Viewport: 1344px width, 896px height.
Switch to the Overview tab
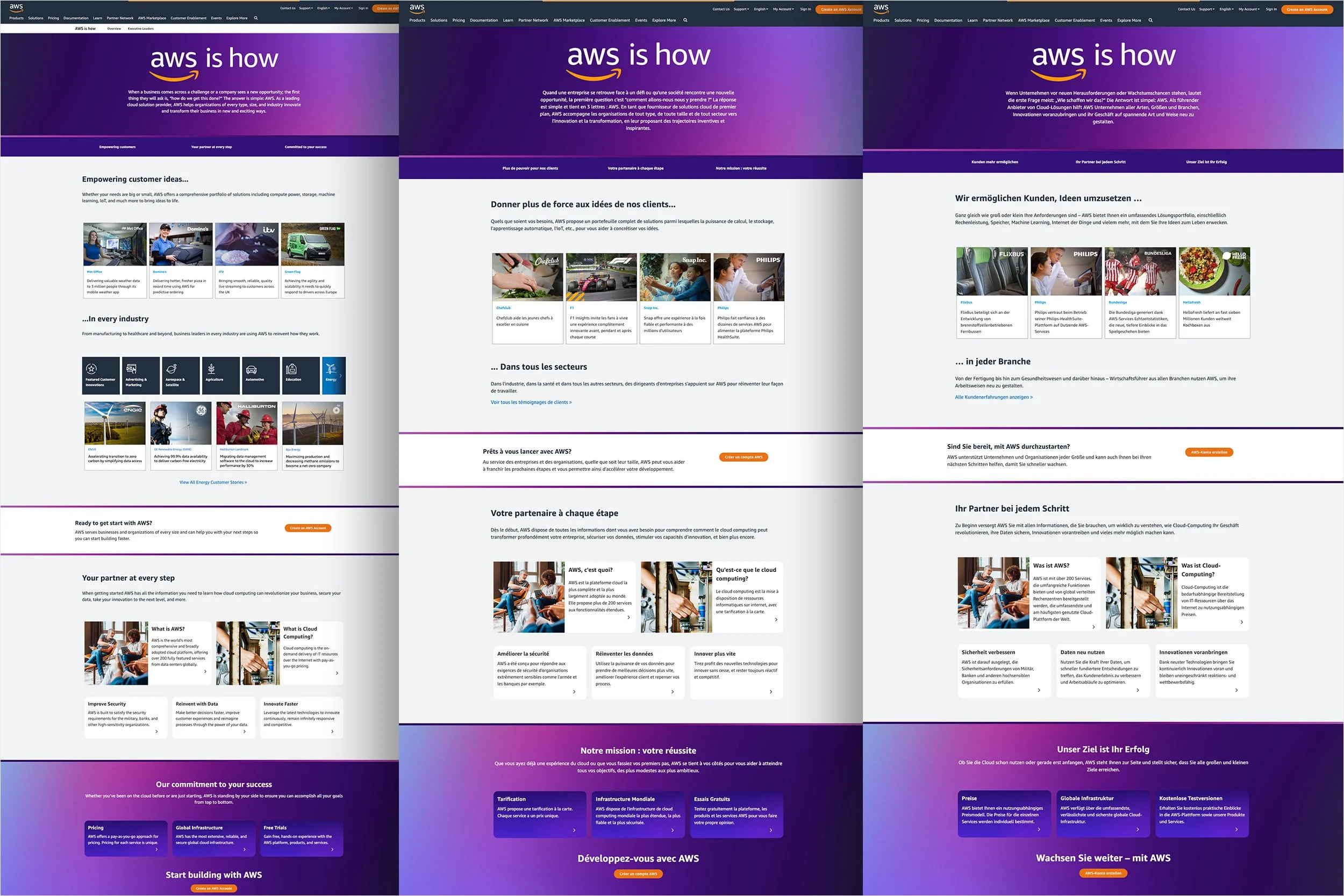[114, 28]
